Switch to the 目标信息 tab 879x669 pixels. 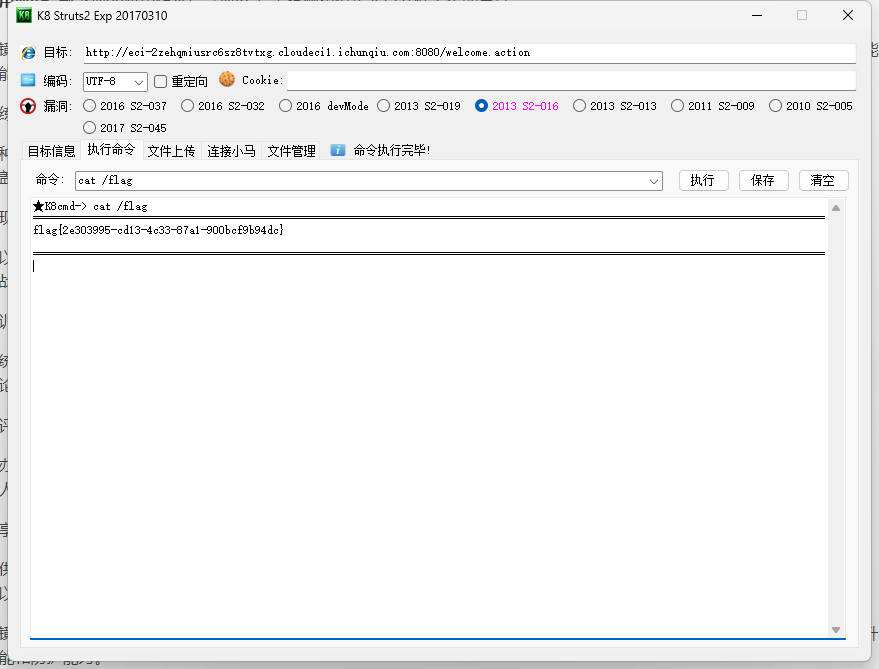51,153
